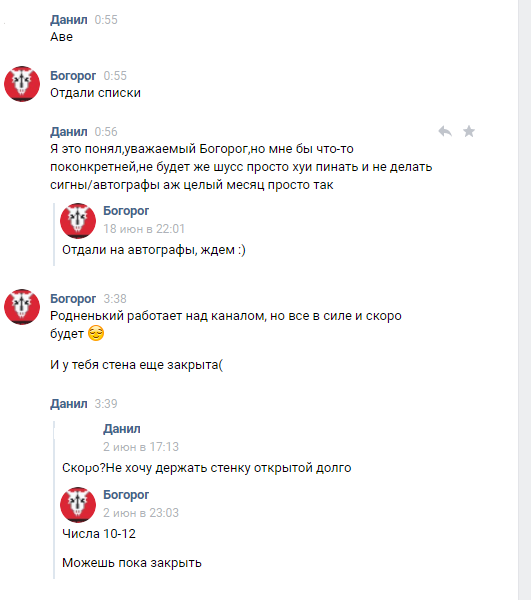
Task: Open the Богорог name link at 3:38
Action: click(x=73, y=299)
